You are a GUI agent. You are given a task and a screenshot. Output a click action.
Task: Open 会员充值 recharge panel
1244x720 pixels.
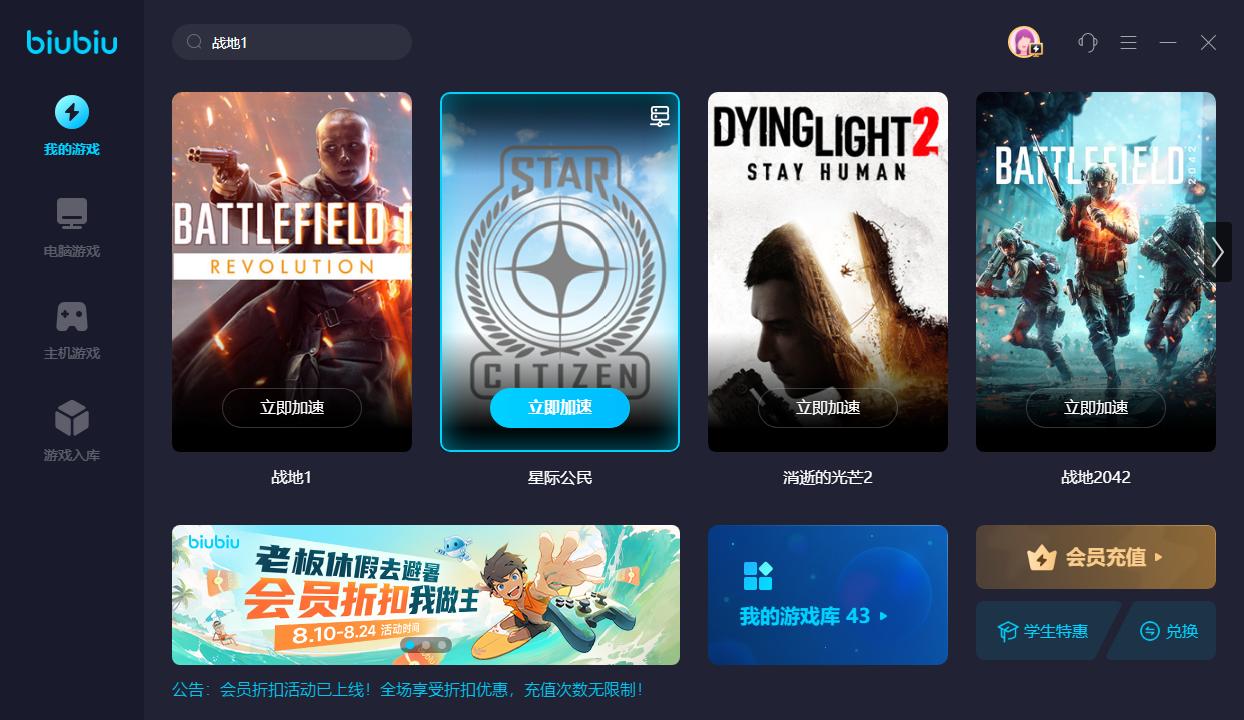coord(1096,557)
